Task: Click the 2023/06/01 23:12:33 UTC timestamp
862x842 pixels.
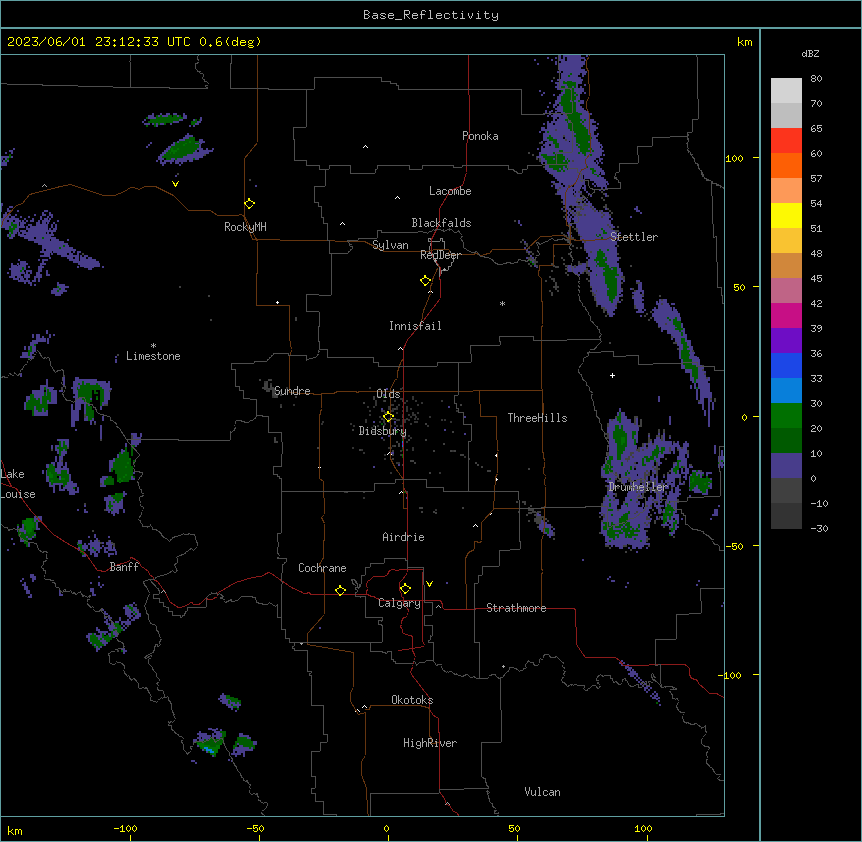Action: point(99,42)
